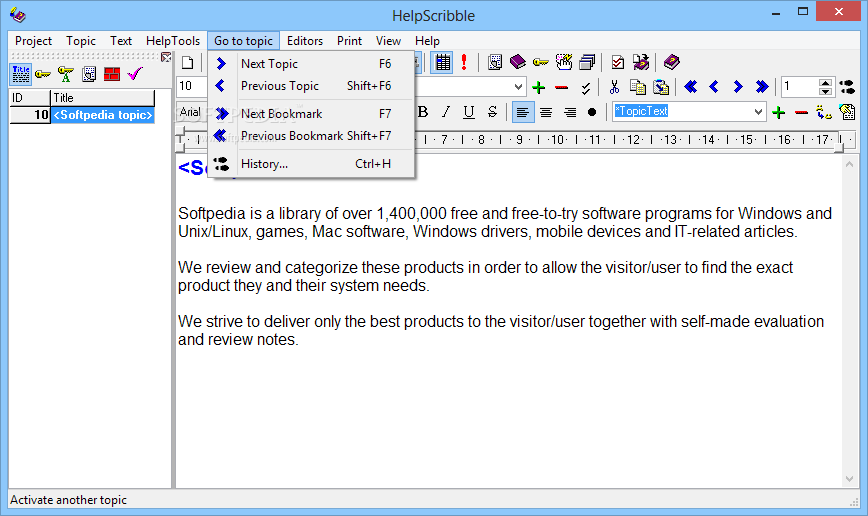Open the Help menu

[x=427, y=41]
